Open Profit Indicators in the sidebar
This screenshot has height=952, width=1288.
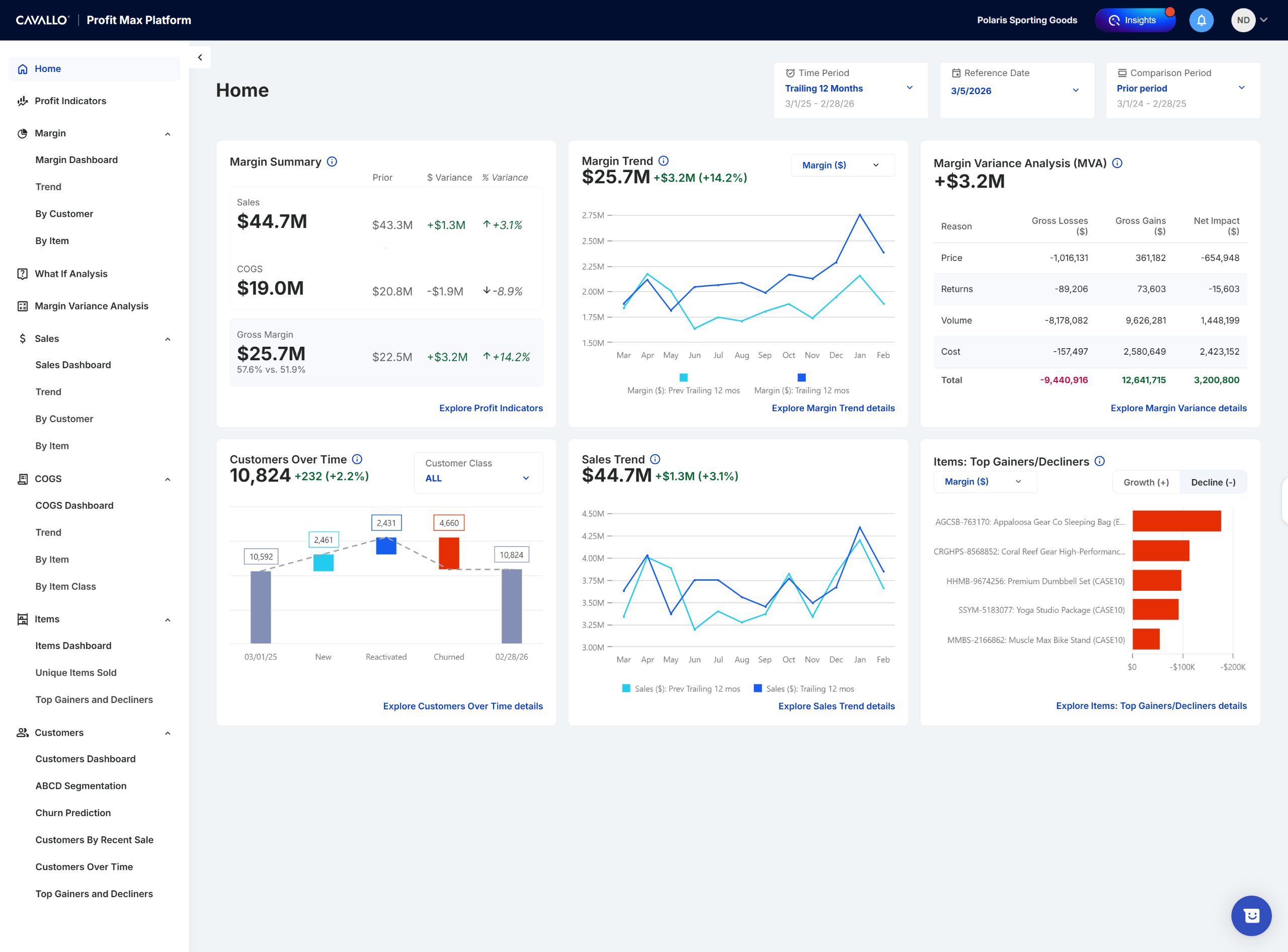(x=70, y=101)
